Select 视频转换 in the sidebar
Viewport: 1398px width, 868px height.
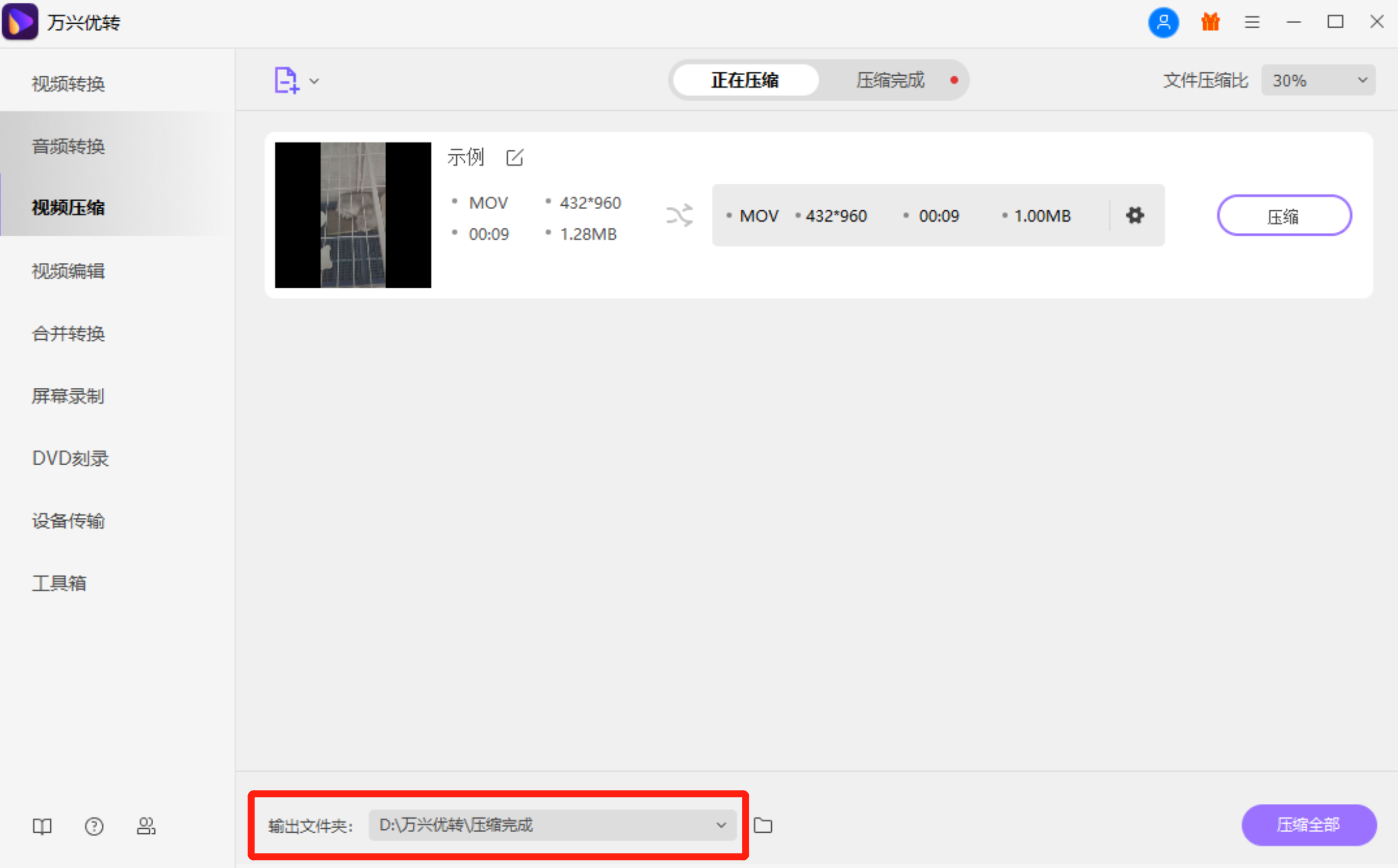[68, 84]
